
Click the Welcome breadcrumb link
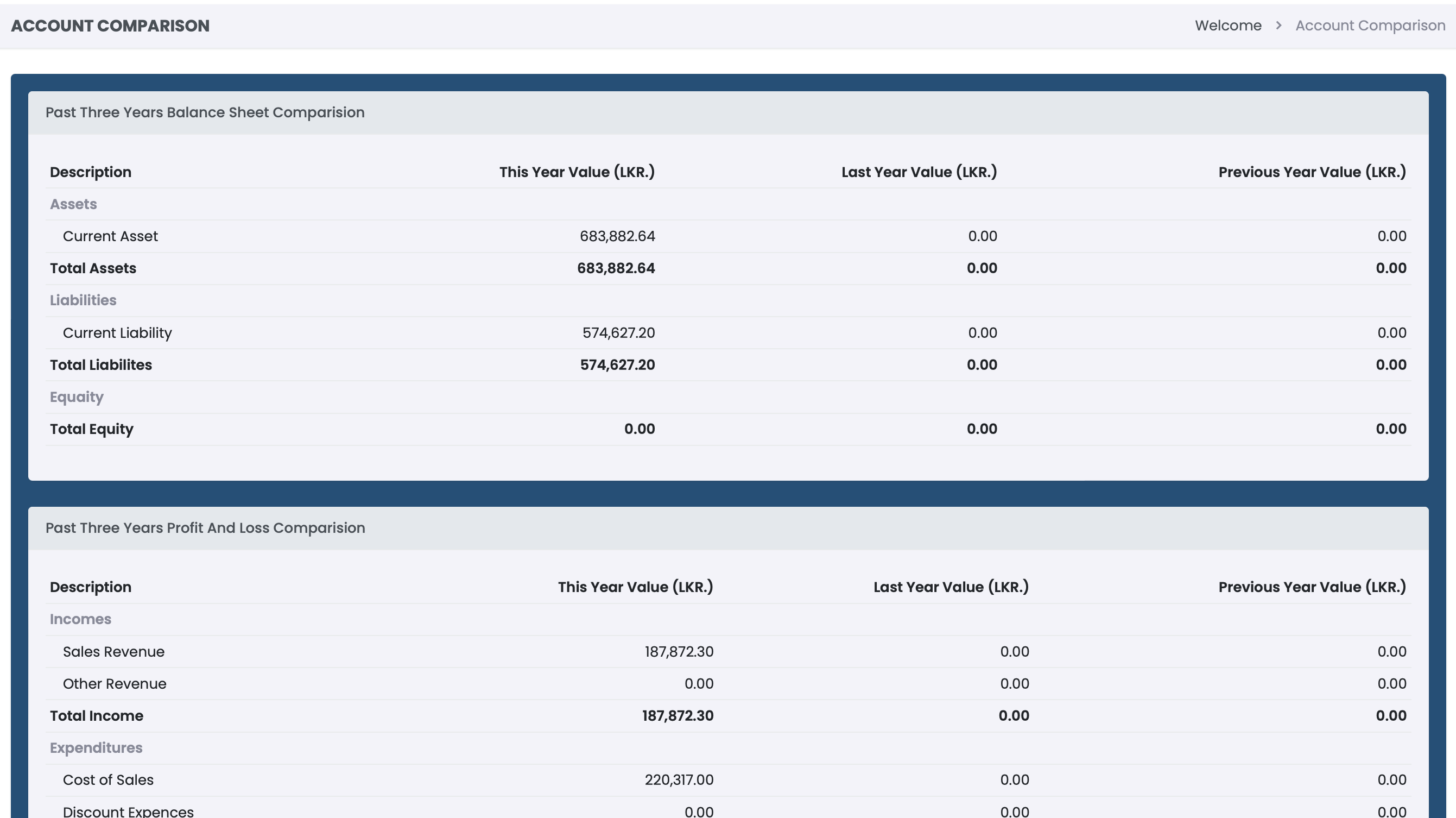[x=1227, y=26]
